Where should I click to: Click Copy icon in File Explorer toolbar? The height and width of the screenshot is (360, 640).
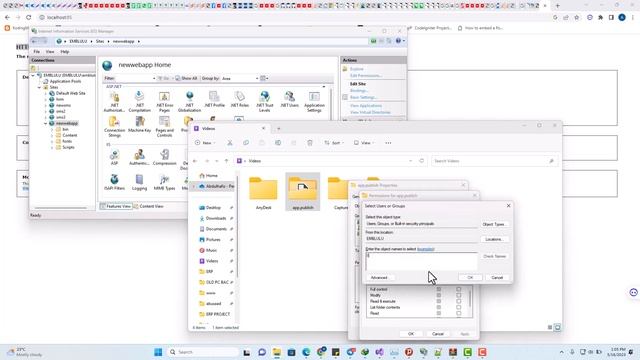(x=246, y=143)
